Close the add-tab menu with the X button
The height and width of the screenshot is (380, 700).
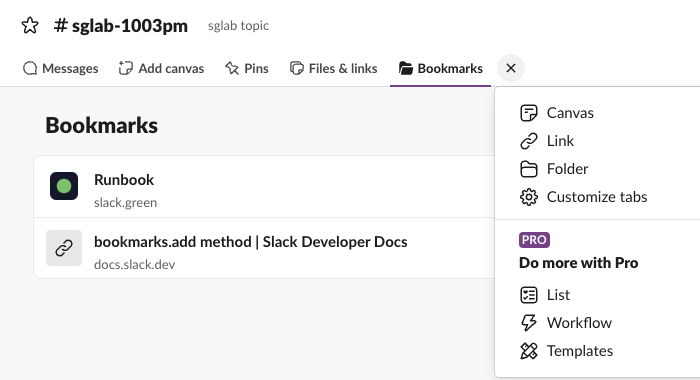tap(511, 68)
